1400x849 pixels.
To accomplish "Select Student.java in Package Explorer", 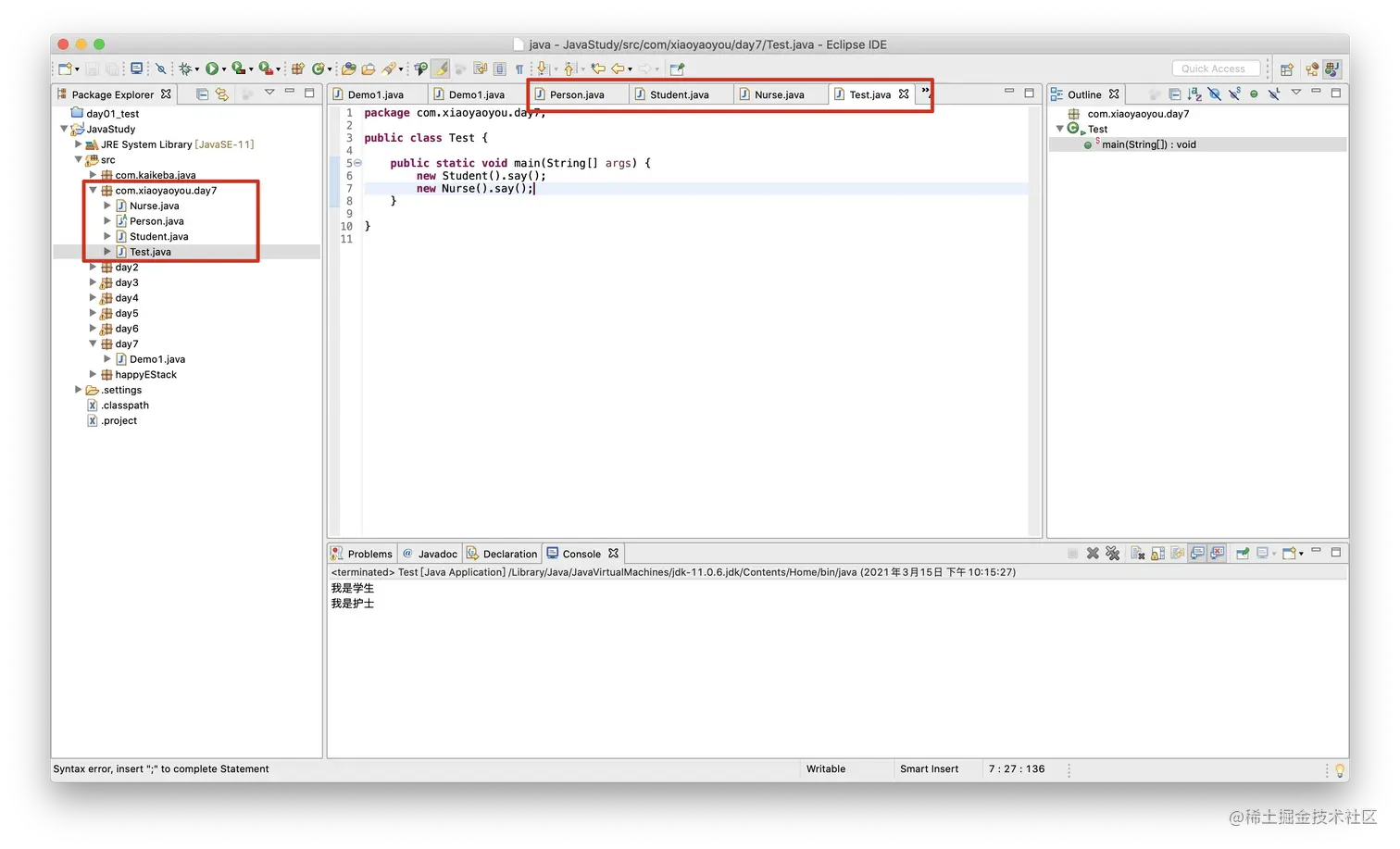I will 159,236.
